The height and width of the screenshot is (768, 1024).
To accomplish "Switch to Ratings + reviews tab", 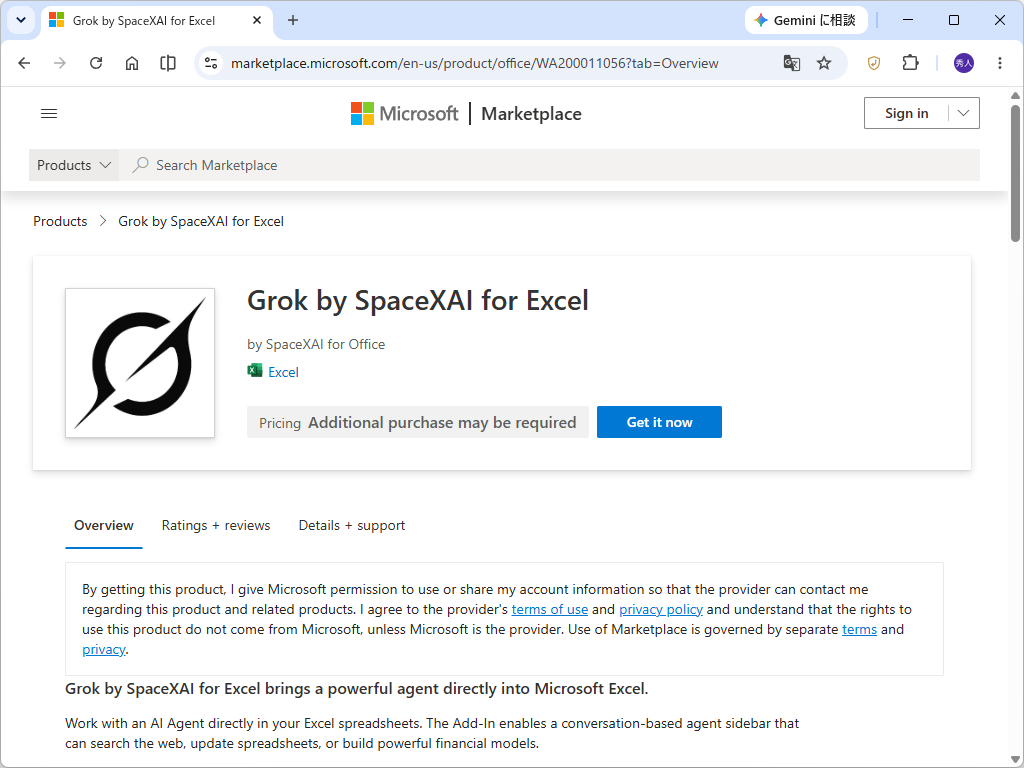I will click(216, 526).
